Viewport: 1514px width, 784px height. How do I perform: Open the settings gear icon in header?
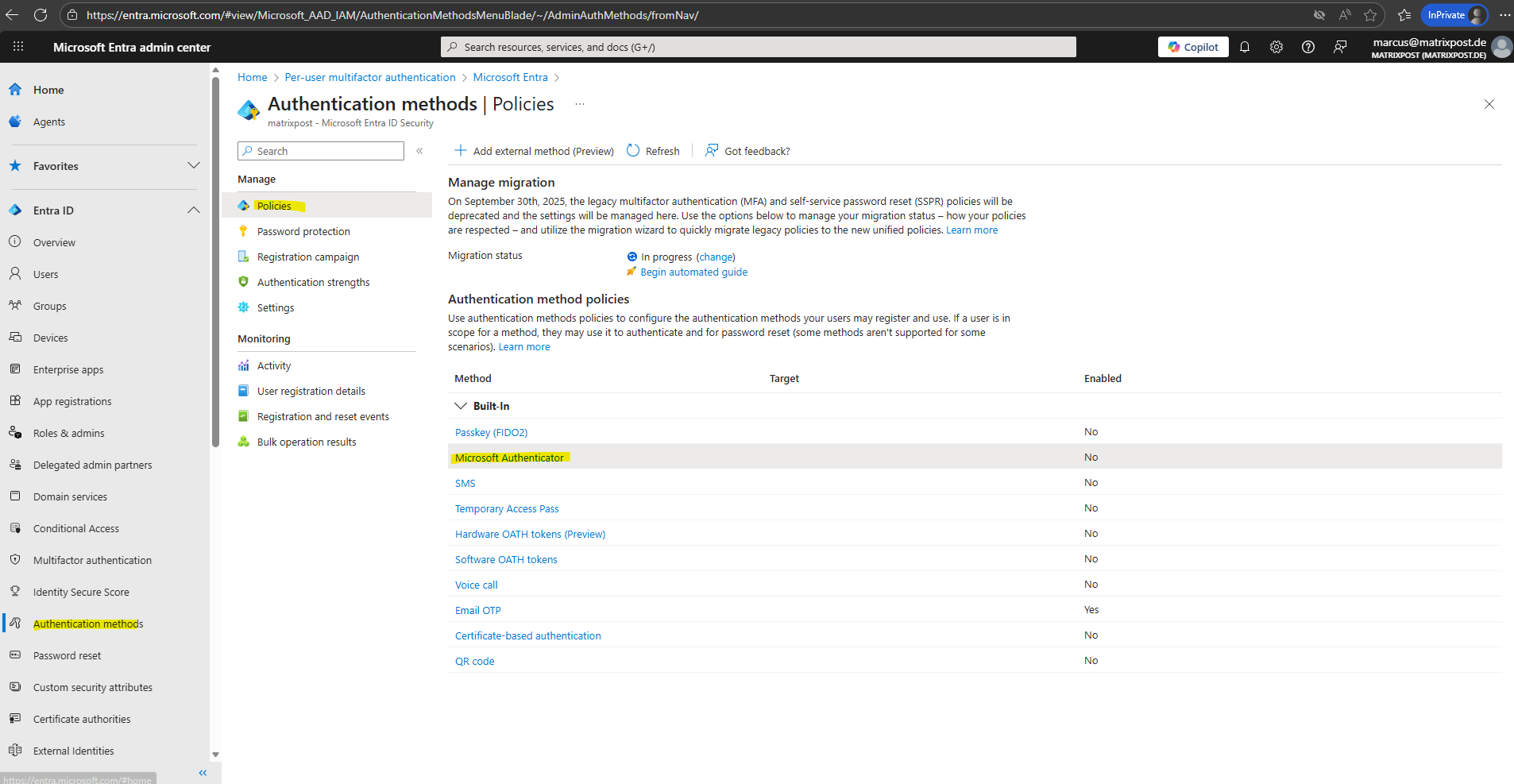(1276, 47)
